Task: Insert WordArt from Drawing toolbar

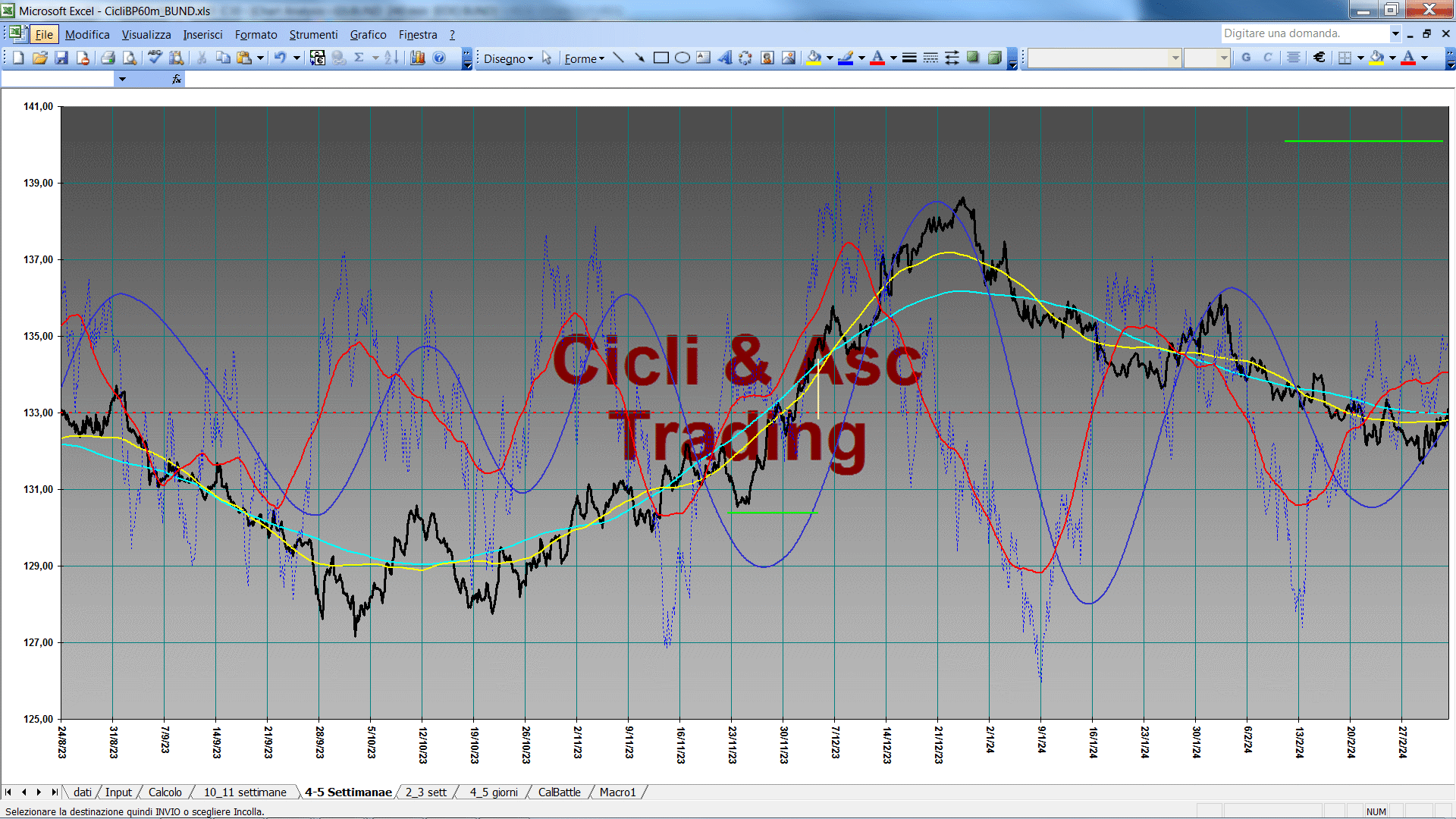Action: (725, 58)
